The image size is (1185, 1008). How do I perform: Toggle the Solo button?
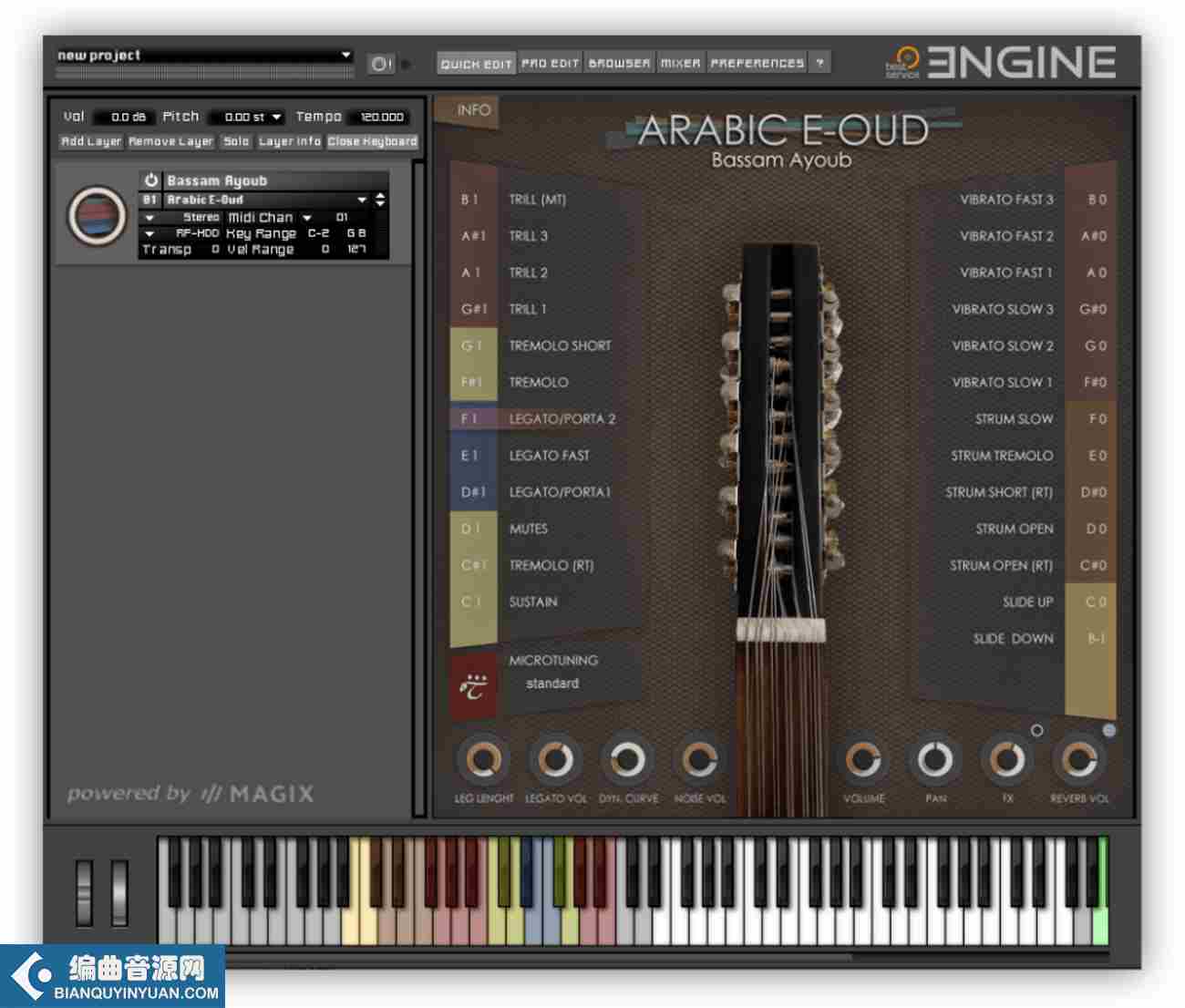coord(236,141)
